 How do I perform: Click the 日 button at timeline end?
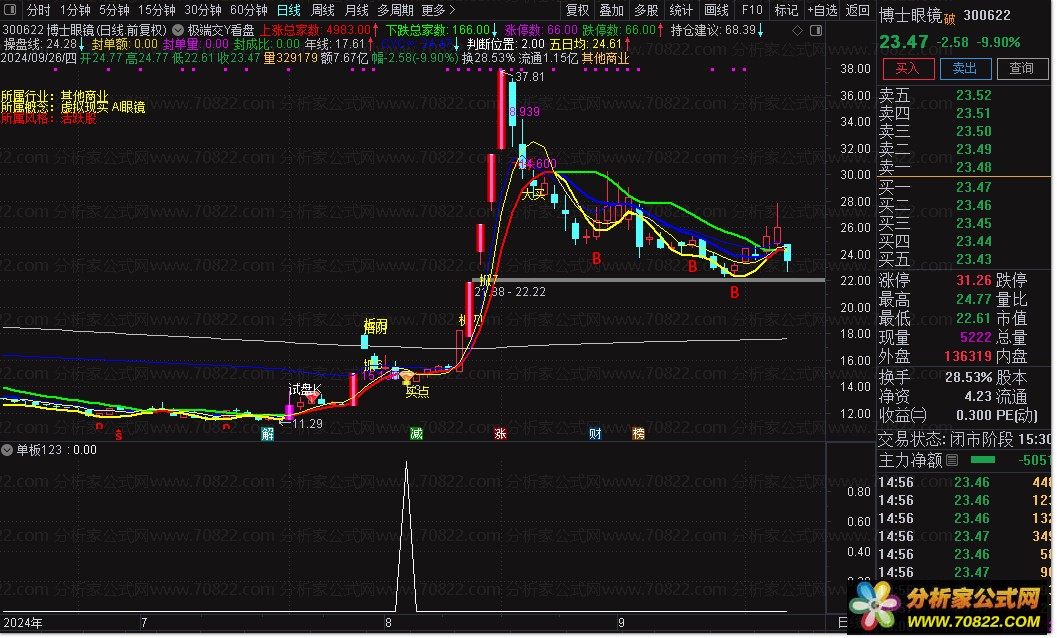pos(842,622)
